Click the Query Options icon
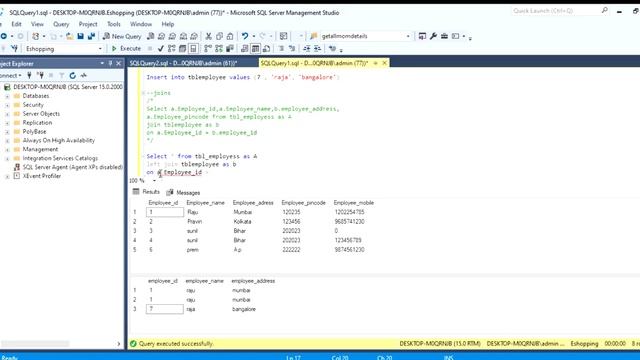This screenshot has width=640, height=360. pos(182,49)
